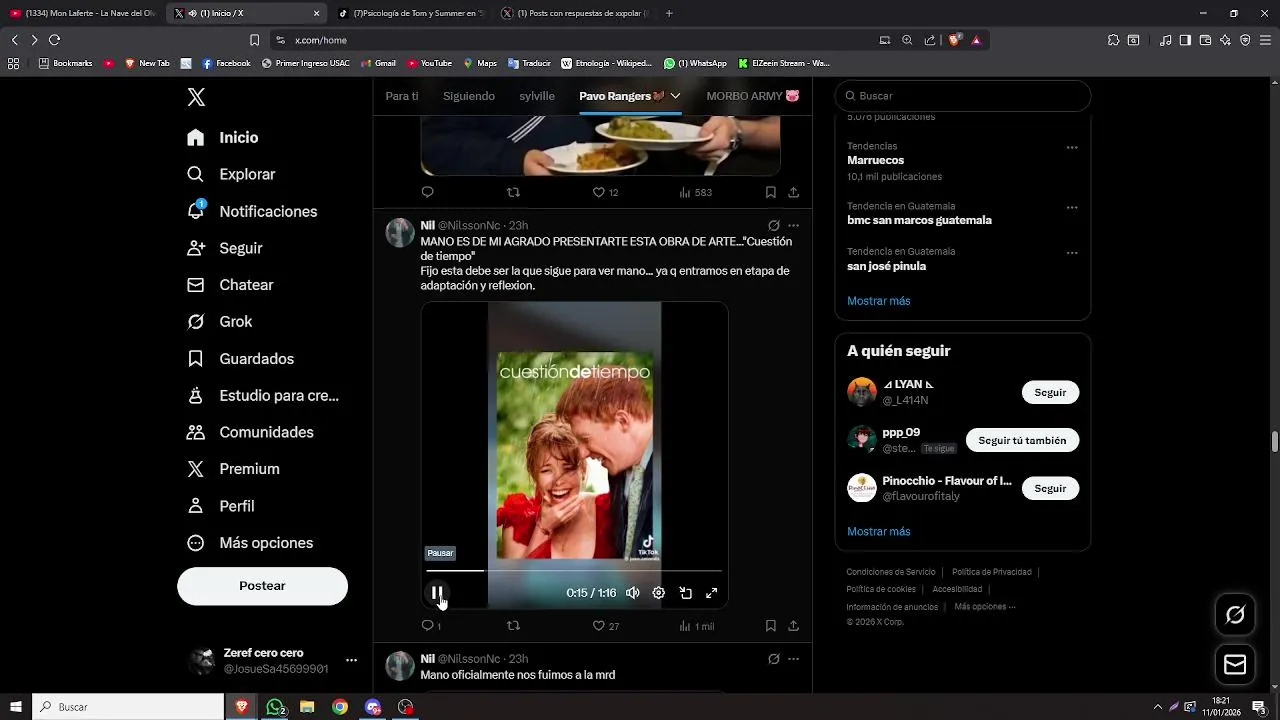Screen dimensions: 1280x720
Task: Click the X logo in sidebar
Action: click(196, 97)
